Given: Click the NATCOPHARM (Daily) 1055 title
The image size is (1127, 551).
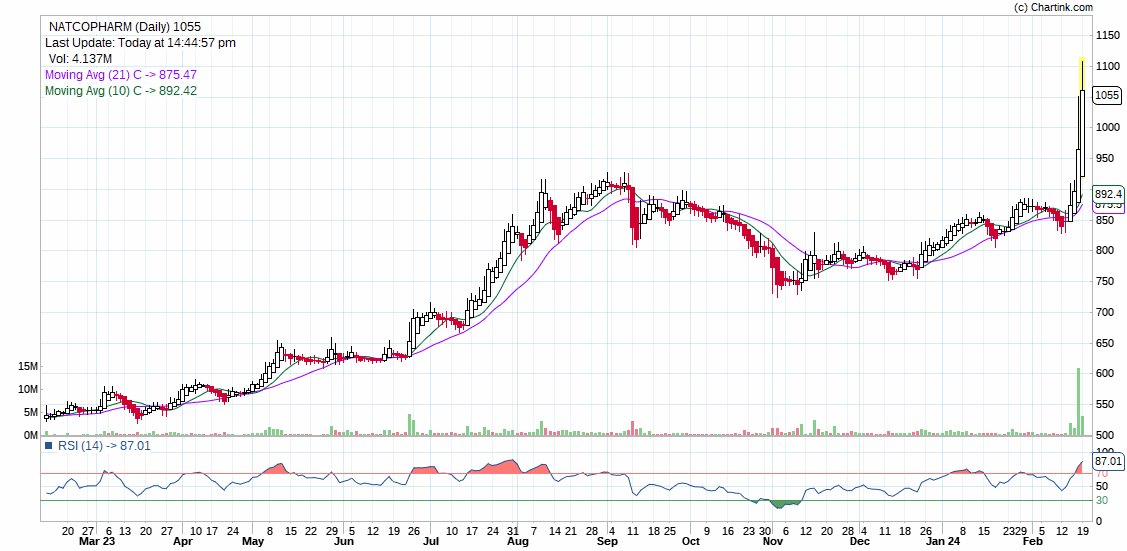Looking at the screenshot, I should 124,27.
